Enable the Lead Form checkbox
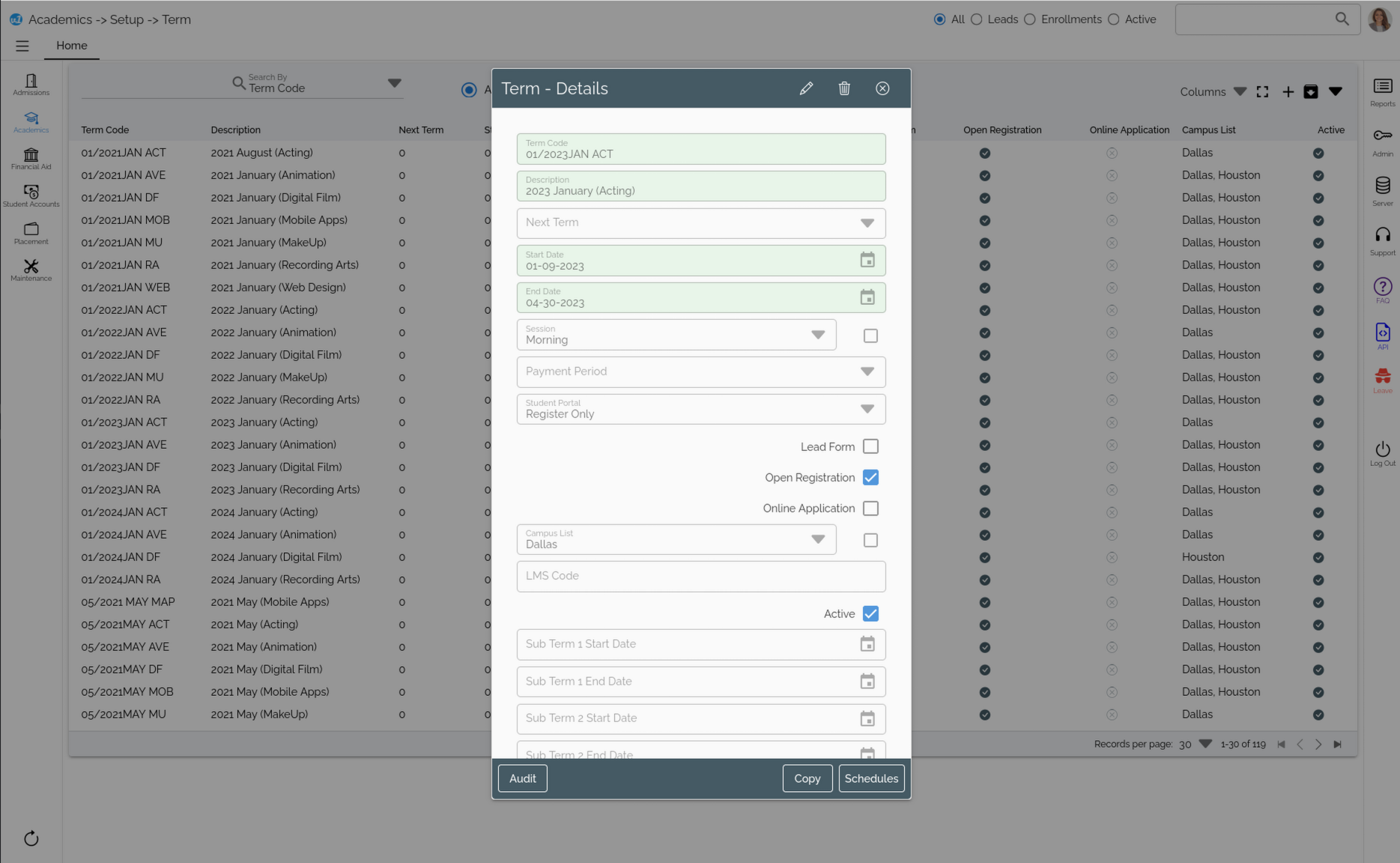 click(x=870, y=446)
